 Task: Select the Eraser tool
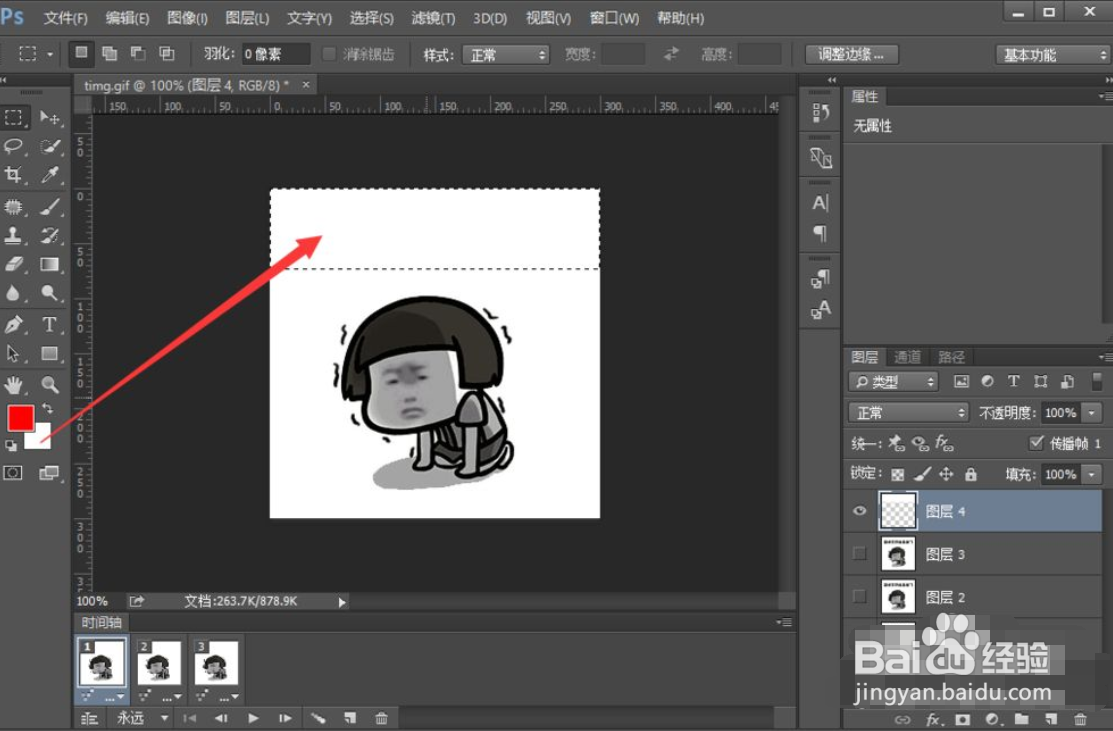(14, 265)
